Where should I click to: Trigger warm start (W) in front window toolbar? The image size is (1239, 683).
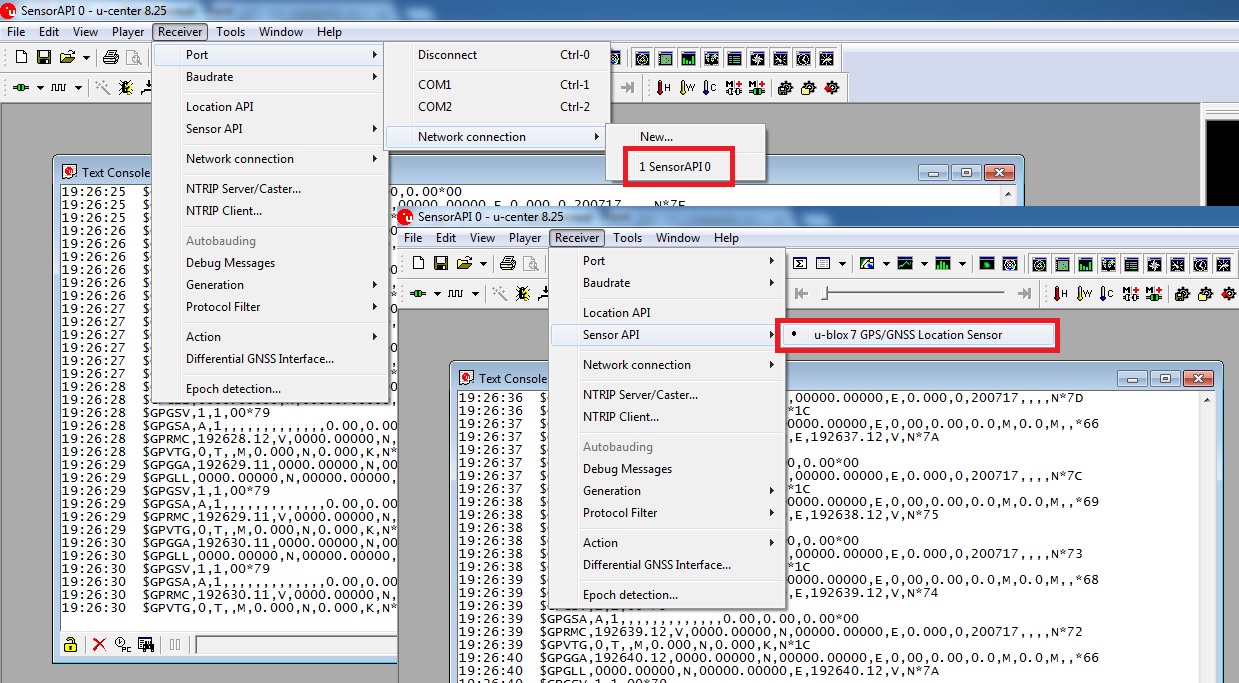[1084, 293]
